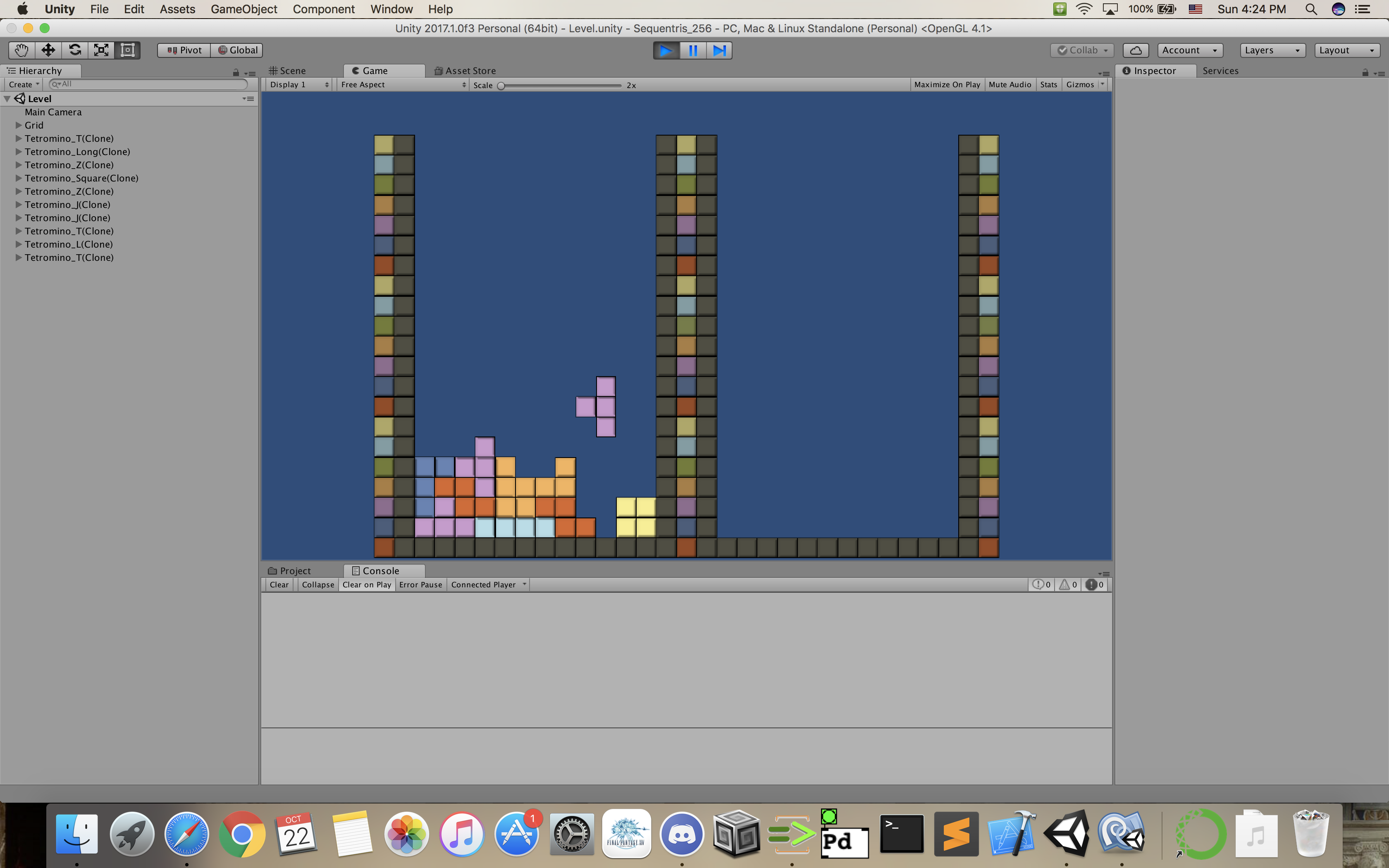Open the GameObject menu
The image size is (1389, 868).
[x=243, y=9]
